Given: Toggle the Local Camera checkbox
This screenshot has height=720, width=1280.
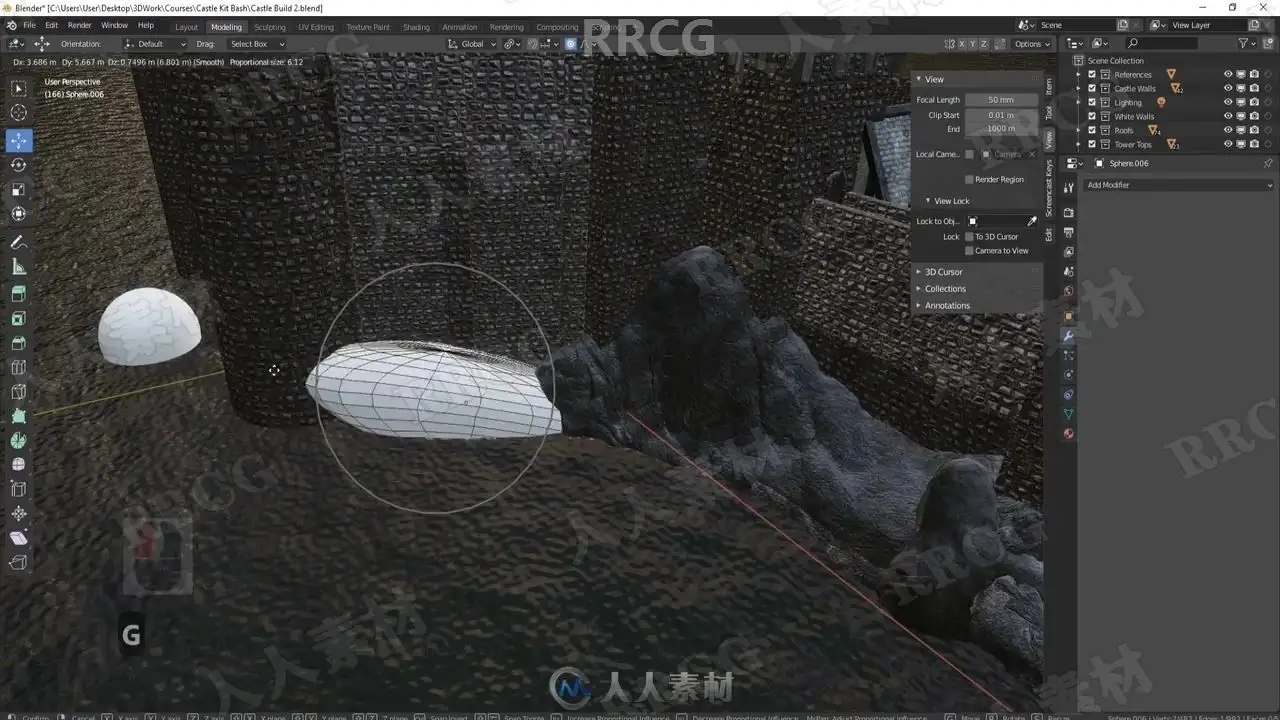Looking at the screenshot, I should pyautogui.click(x=969, y=154).
